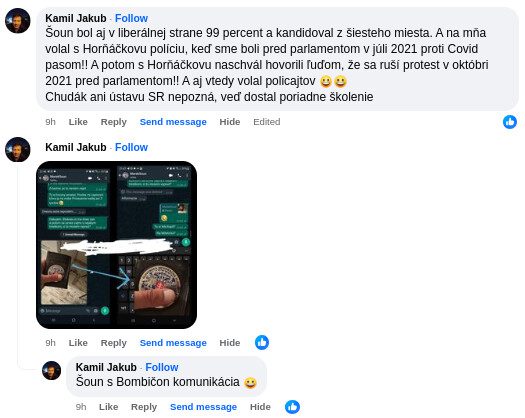Click the thumbs-up reaction on image comment
Screen dimensions: 525x418
coord(262,342)
